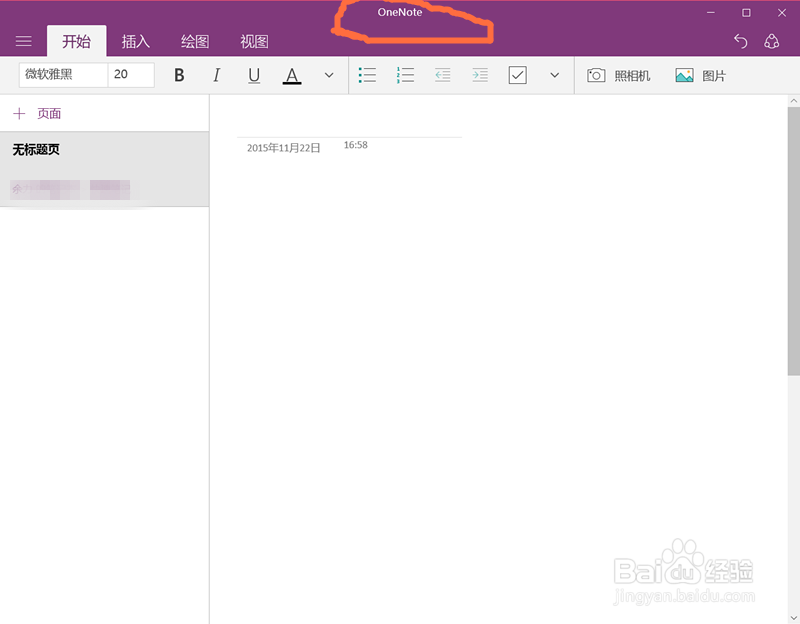The image size is (800, 624).
Task: Toggle bold formatting
Action: [179, 76]
